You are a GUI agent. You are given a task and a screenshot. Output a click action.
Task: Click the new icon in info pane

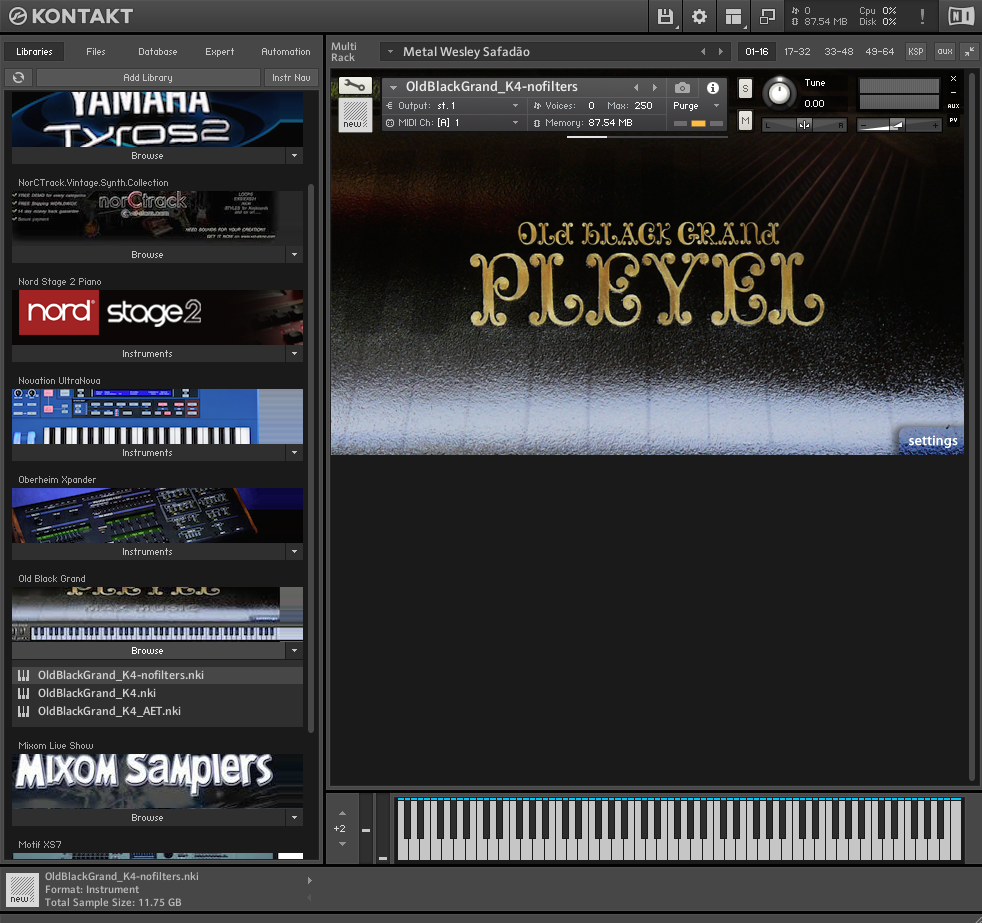click(23, 889)
